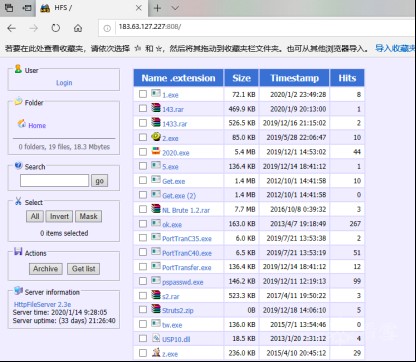Open the new tab plus button
The image size is (416, 362).
click(158, 8)
